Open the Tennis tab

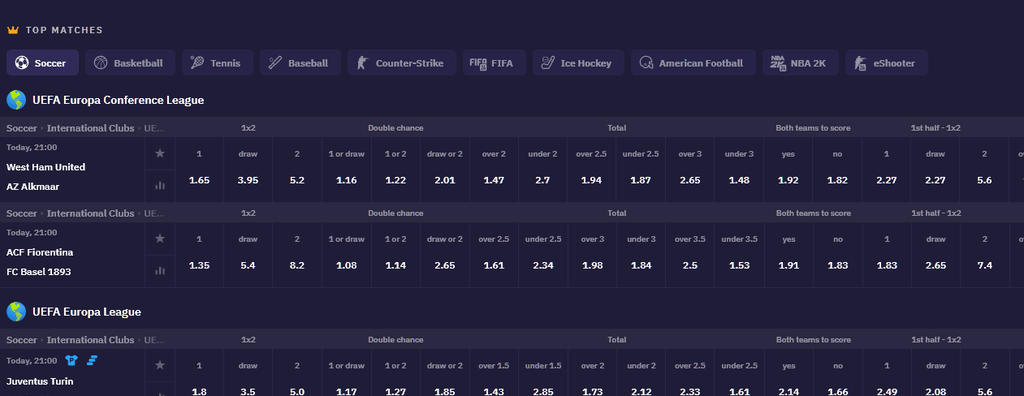[x=217, y=63]
